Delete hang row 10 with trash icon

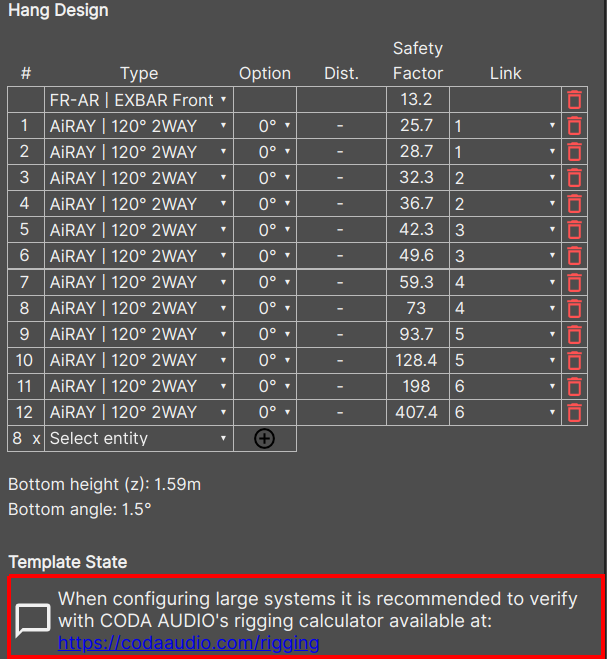tap(574, 361)
